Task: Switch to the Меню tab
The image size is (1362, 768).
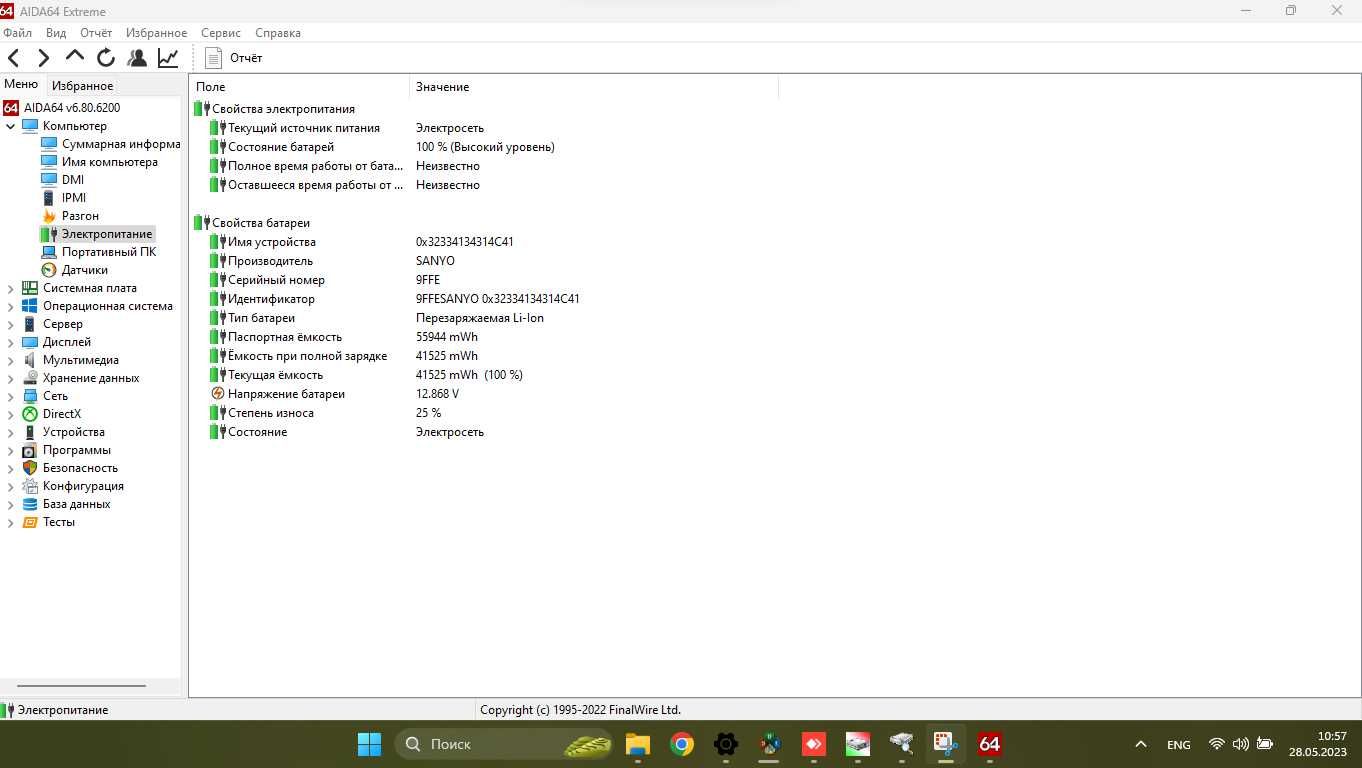Action: click(21, 85)
